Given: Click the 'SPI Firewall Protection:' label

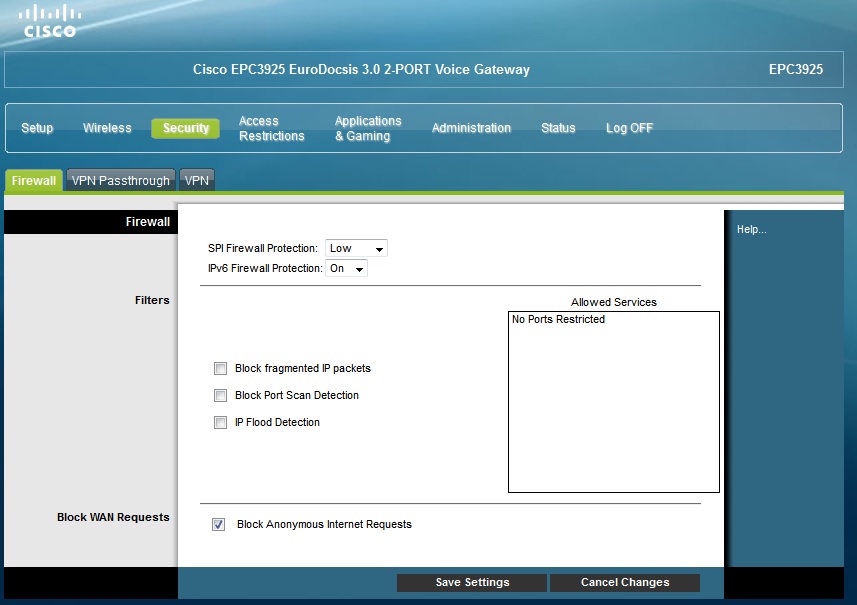Looking at the screenshot, I should point(263,248).
